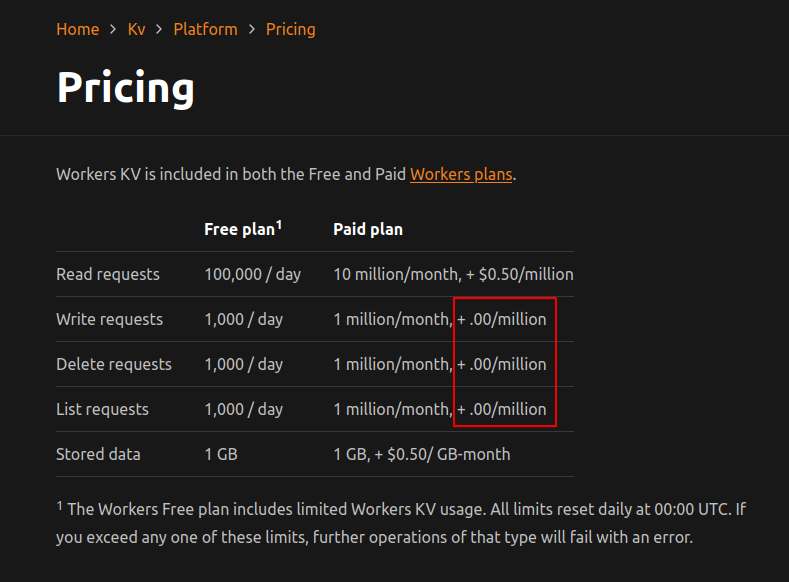Go to the Platform breadcrumb
The height and width of the screenshot is (582, 789).
coord(205,29)
